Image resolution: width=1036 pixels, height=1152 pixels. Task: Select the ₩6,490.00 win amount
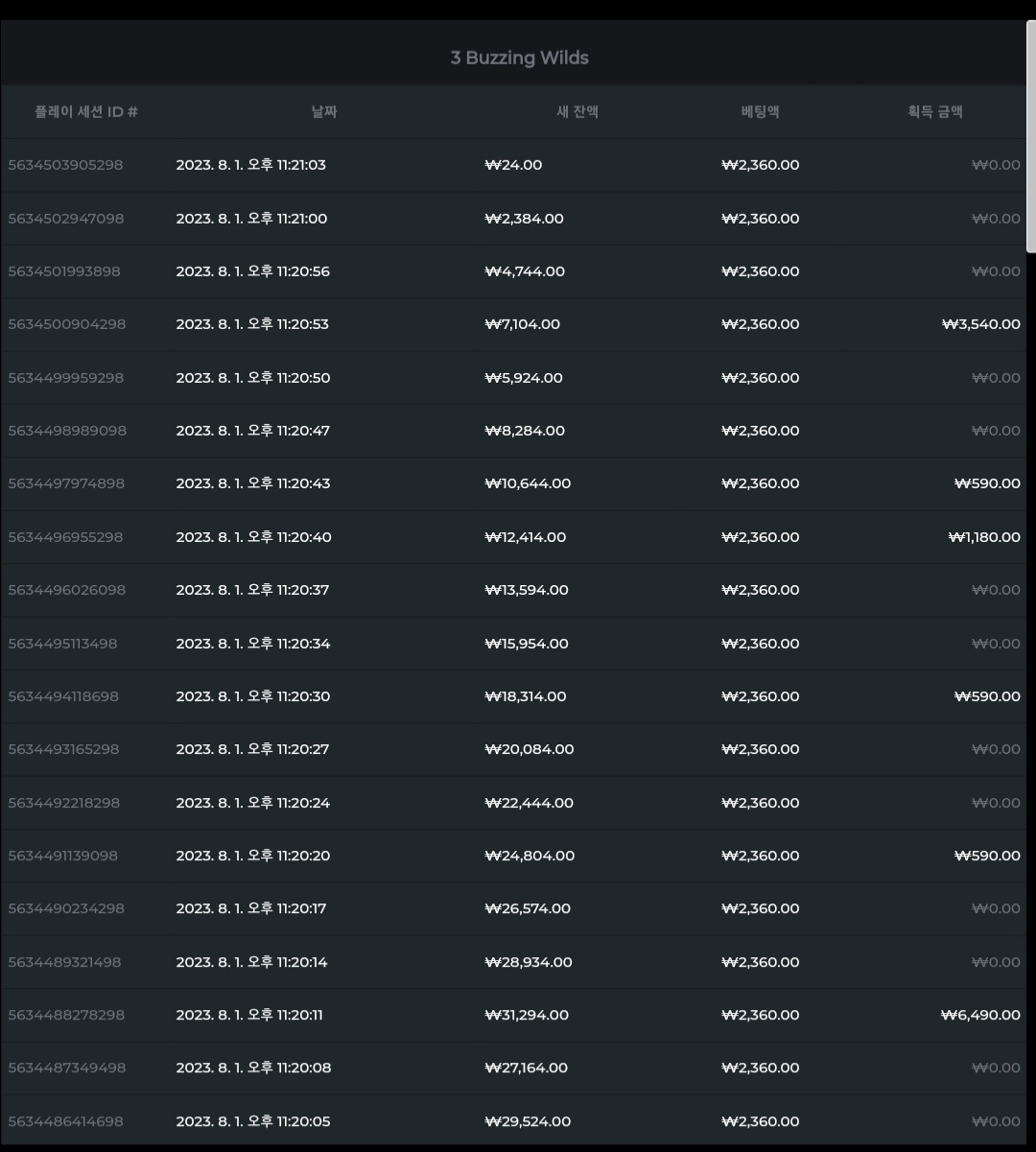[980, 1015]
